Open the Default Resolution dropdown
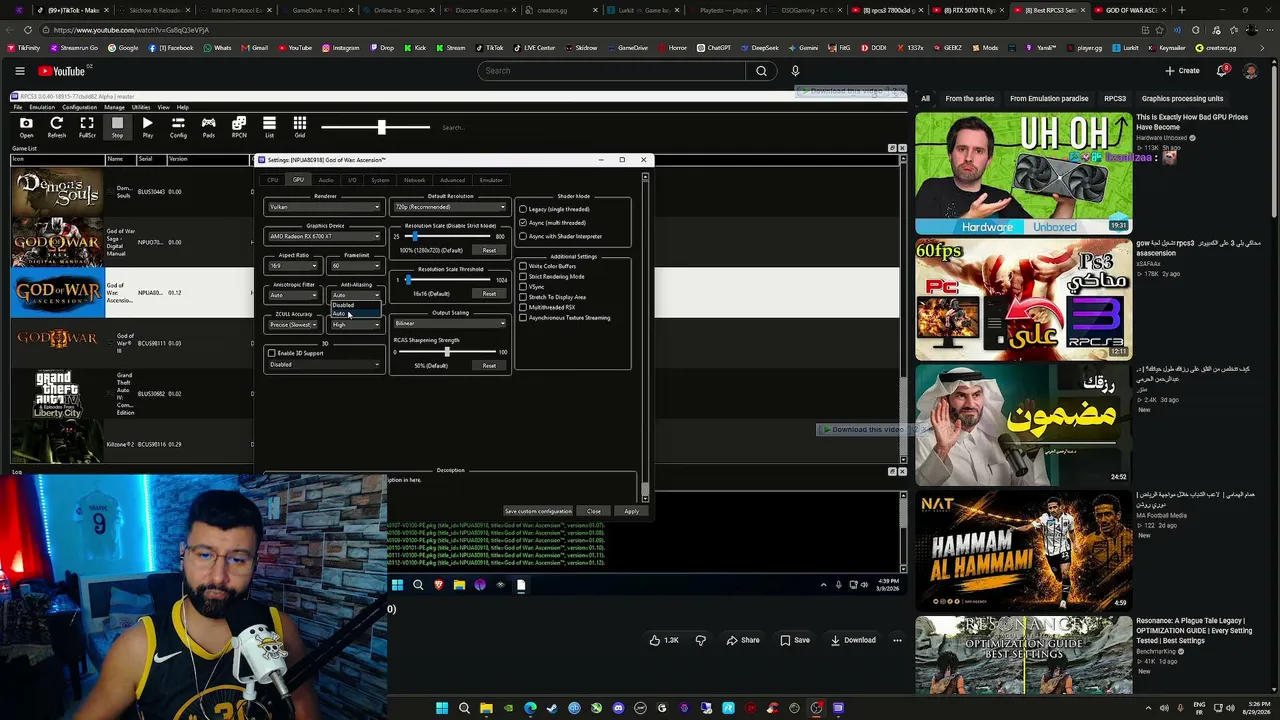Image resolution: width=1280 pixels, height=720 pixels. [x=450, y=207]
